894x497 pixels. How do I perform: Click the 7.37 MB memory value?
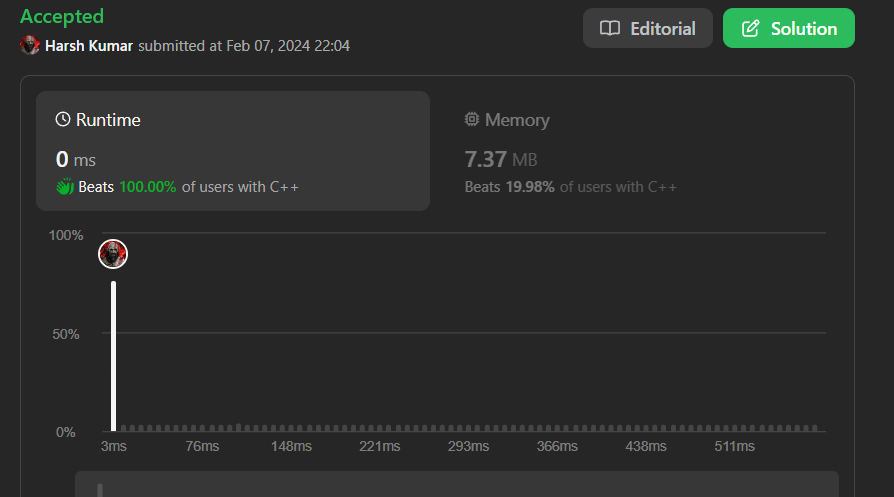[501, 159]
